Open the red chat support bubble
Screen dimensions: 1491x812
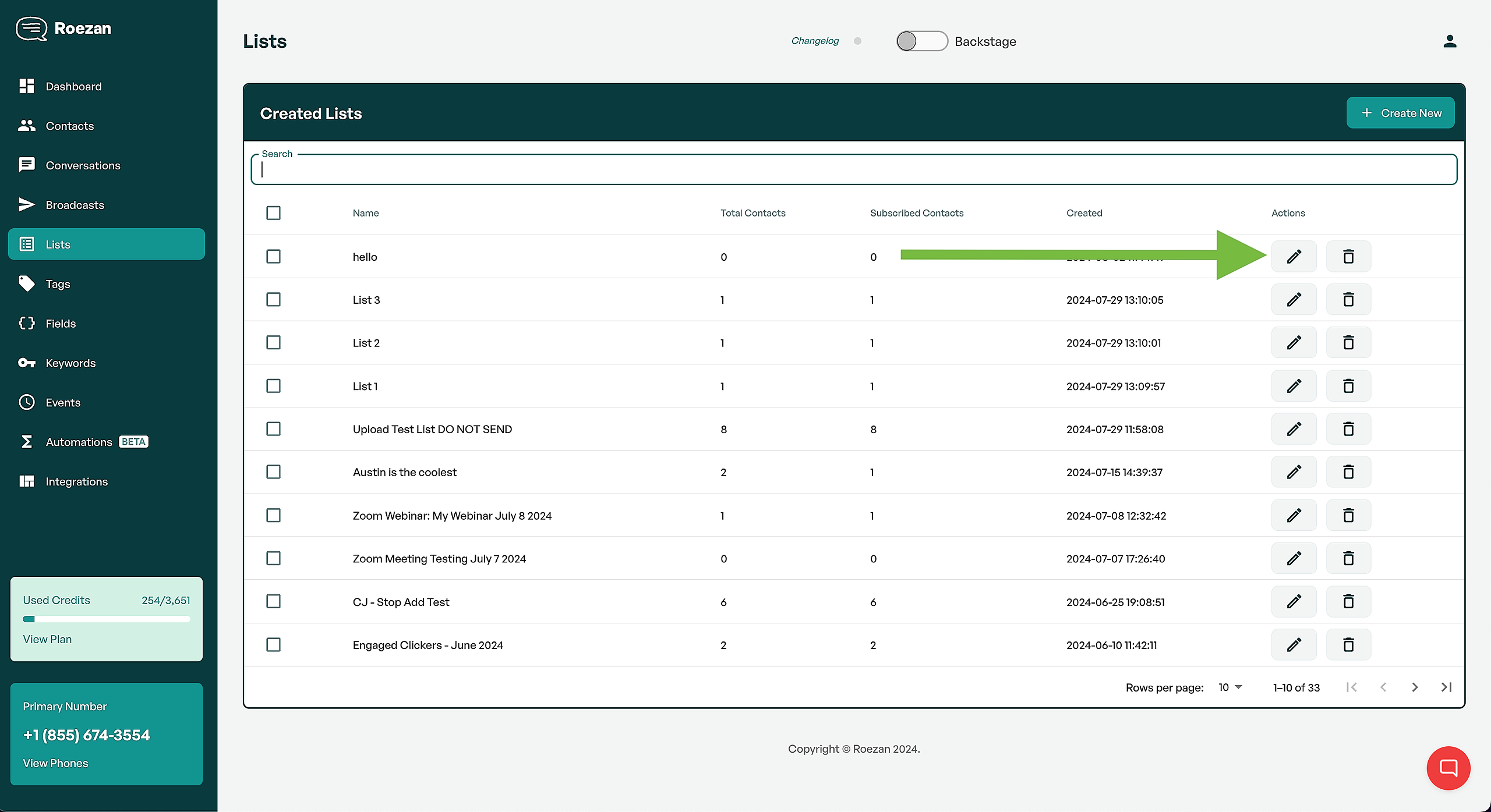[x=1448, y=768]
